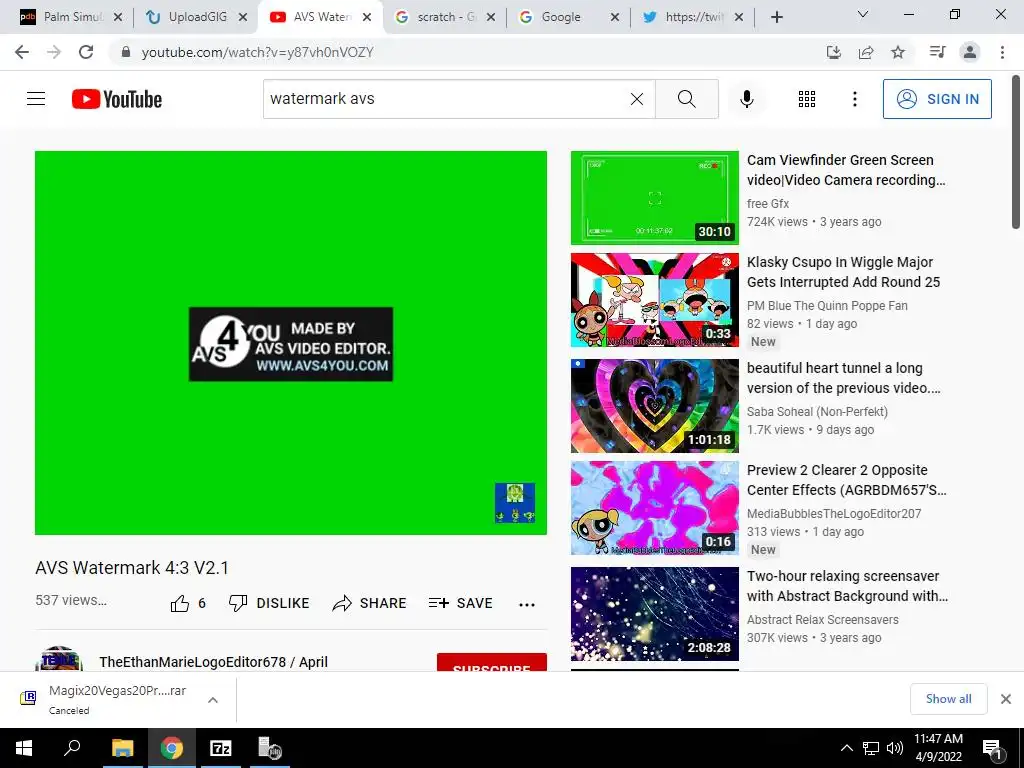Open Klasky Csupo In Wiggle Major title

coord(843,272)
